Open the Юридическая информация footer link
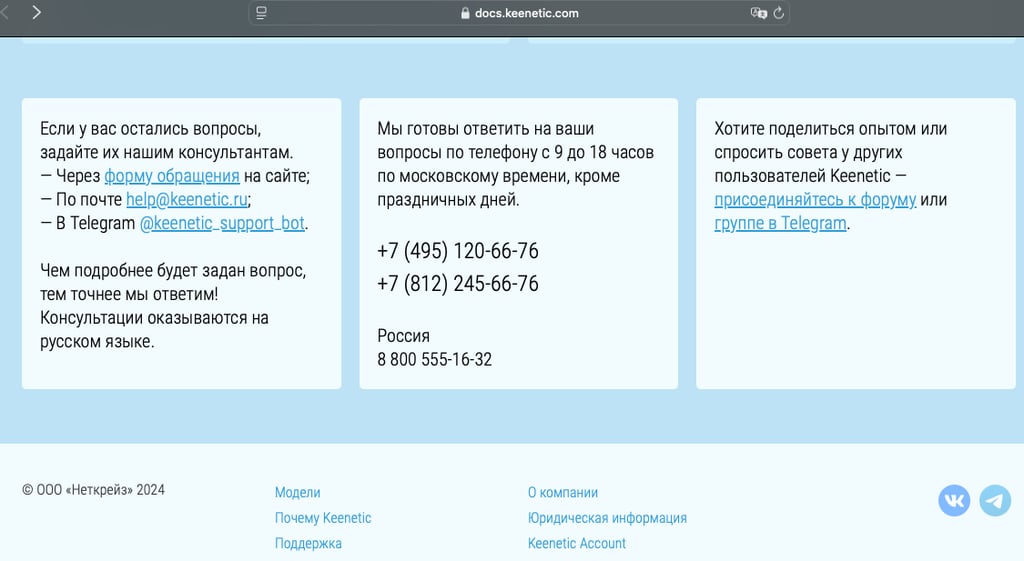Screen dimensions: 1024x561 607,518
